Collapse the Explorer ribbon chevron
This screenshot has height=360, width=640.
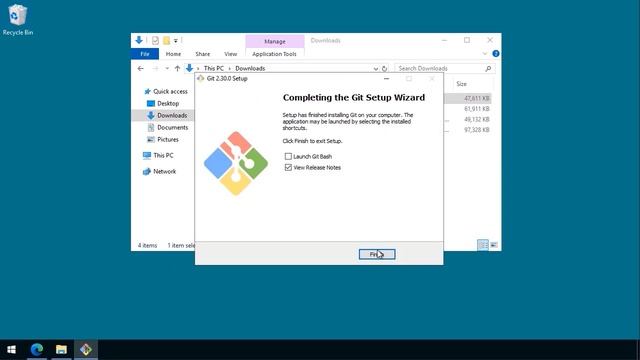coord(484,53)
